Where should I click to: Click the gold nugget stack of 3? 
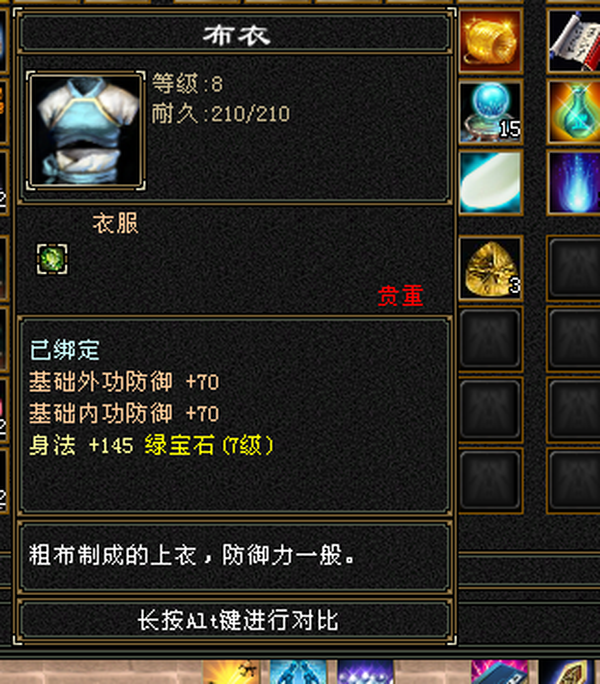pyautogui.click(x=490, y=268)
